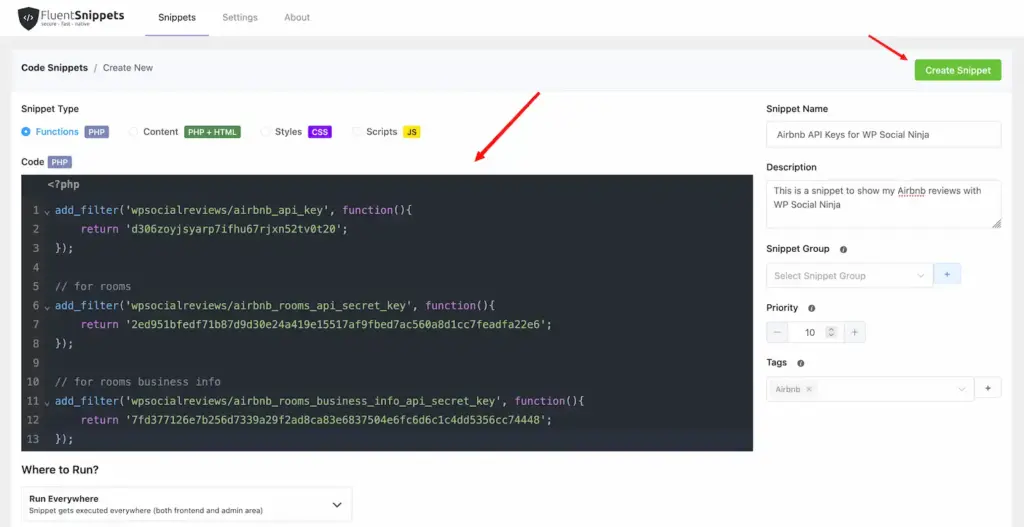Select Scripts JS snippet type
This screenshot has width=1024, height=527.
click(357, 132)
